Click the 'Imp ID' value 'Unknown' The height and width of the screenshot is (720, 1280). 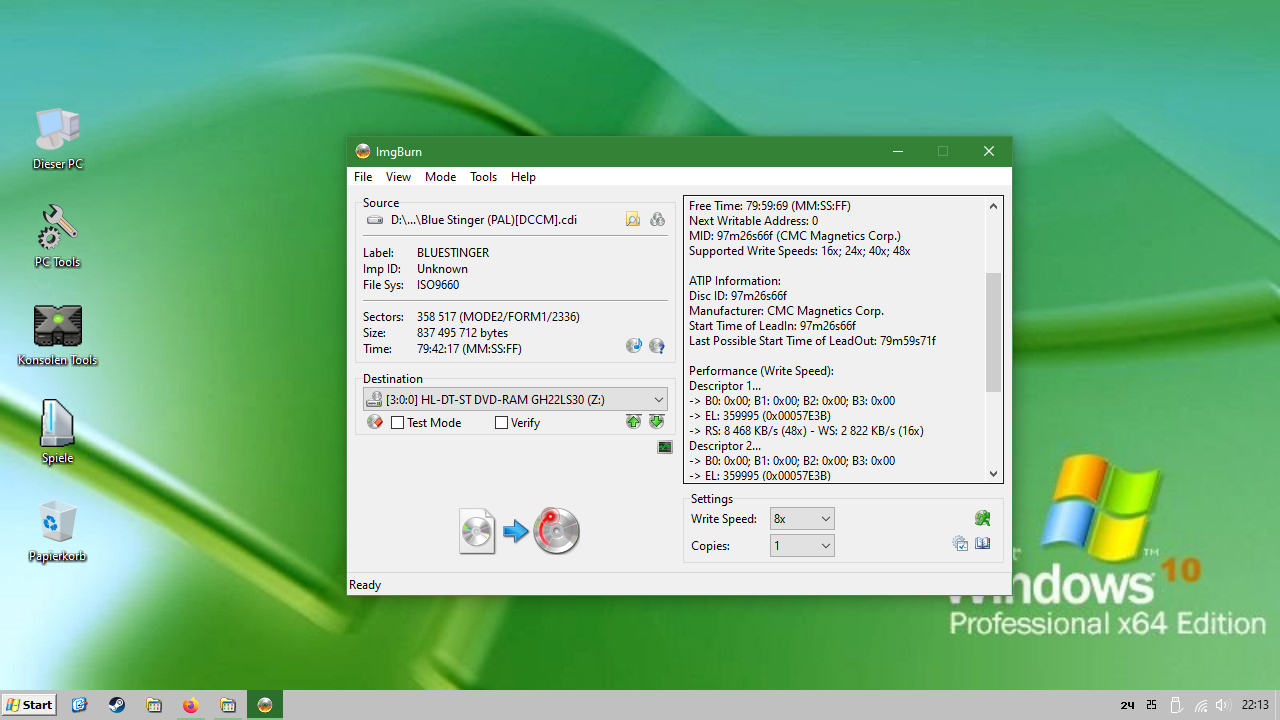coord(442,269)
